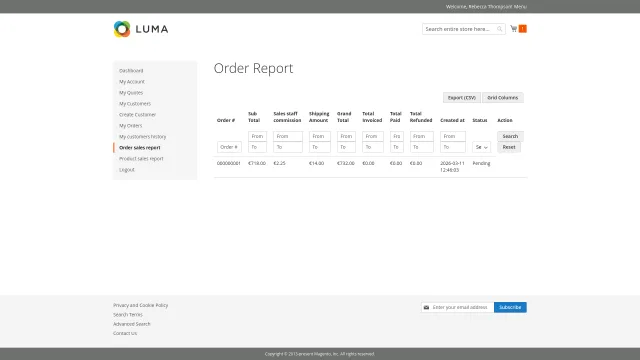This screenshot has height=360, width=640.
Task: Focus Total Invoiced To field
Action: pyautogui.click(x=373, y=147)
